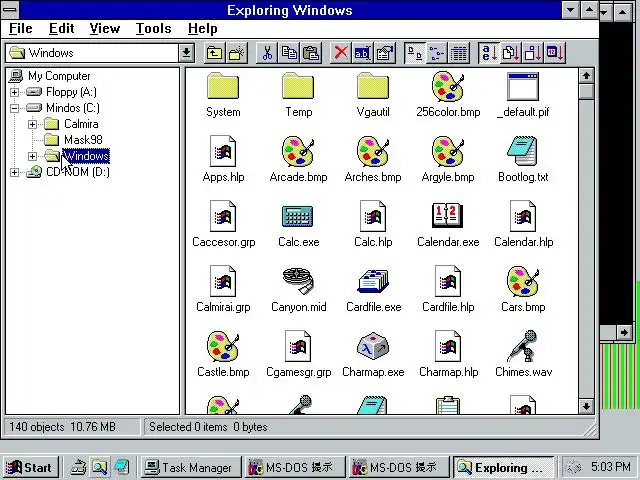The height and width of the screenshot is (480, 640).
Task: Switch to Task Manager taskbar button
Action: 190,467
